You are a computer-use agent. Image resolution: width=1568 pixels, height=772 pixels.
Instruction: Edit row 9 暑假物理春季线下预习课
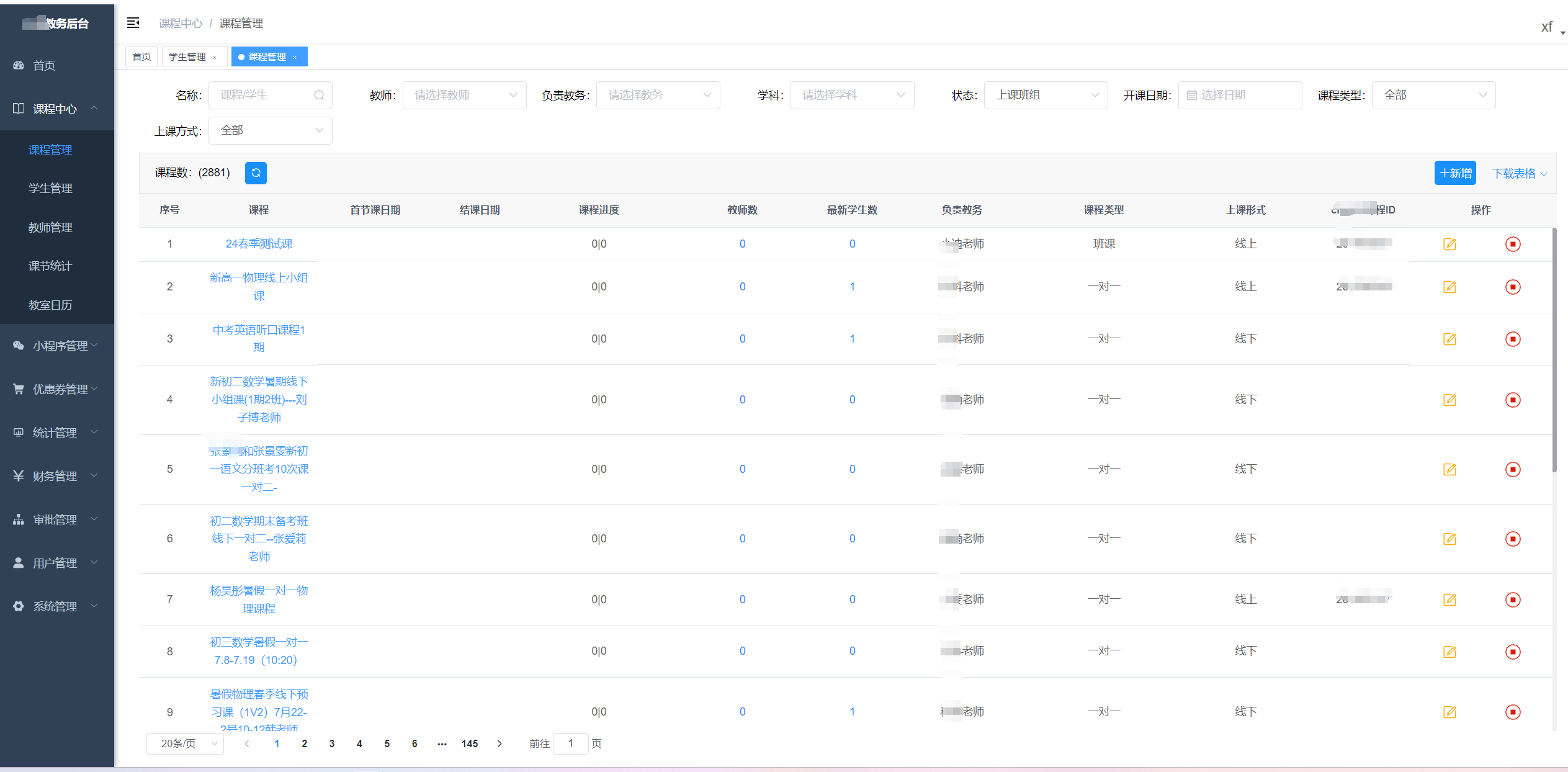(x=1449, y=712)
